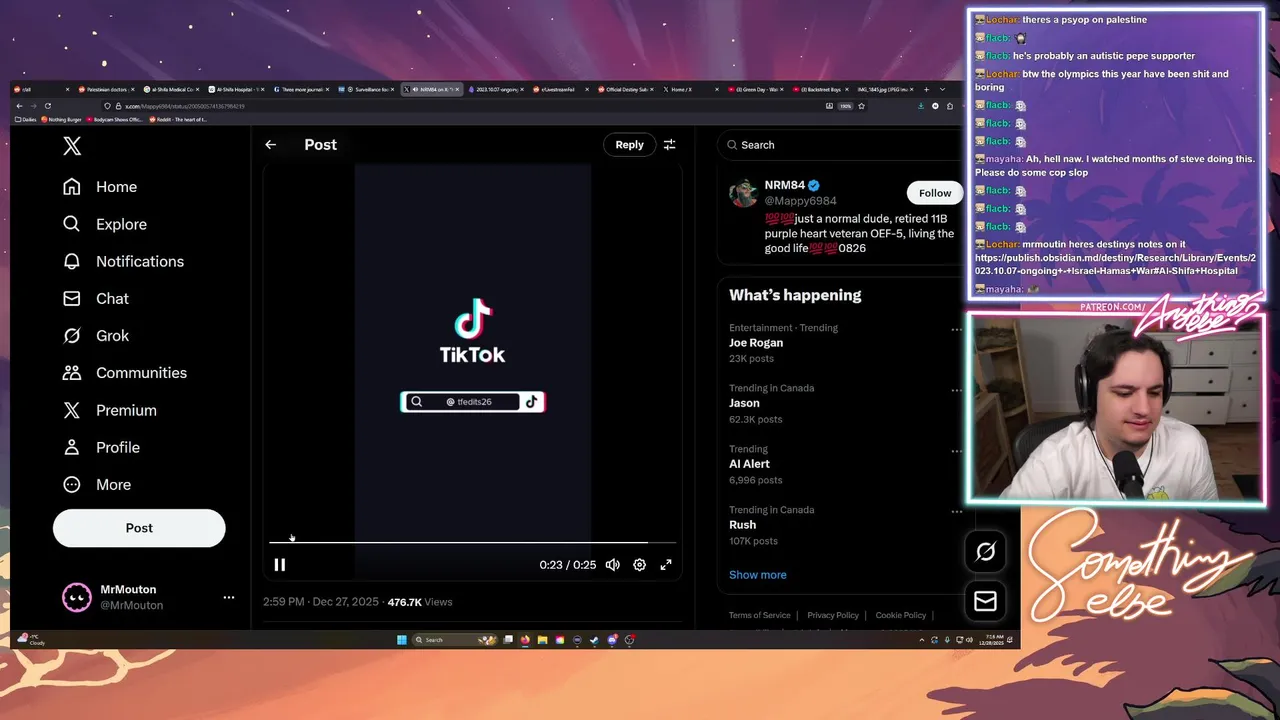The height and width of the screenshot is (720, 1280).
Task: Switch to Palestinian doctors browser tab
Action: click(109, 90)
